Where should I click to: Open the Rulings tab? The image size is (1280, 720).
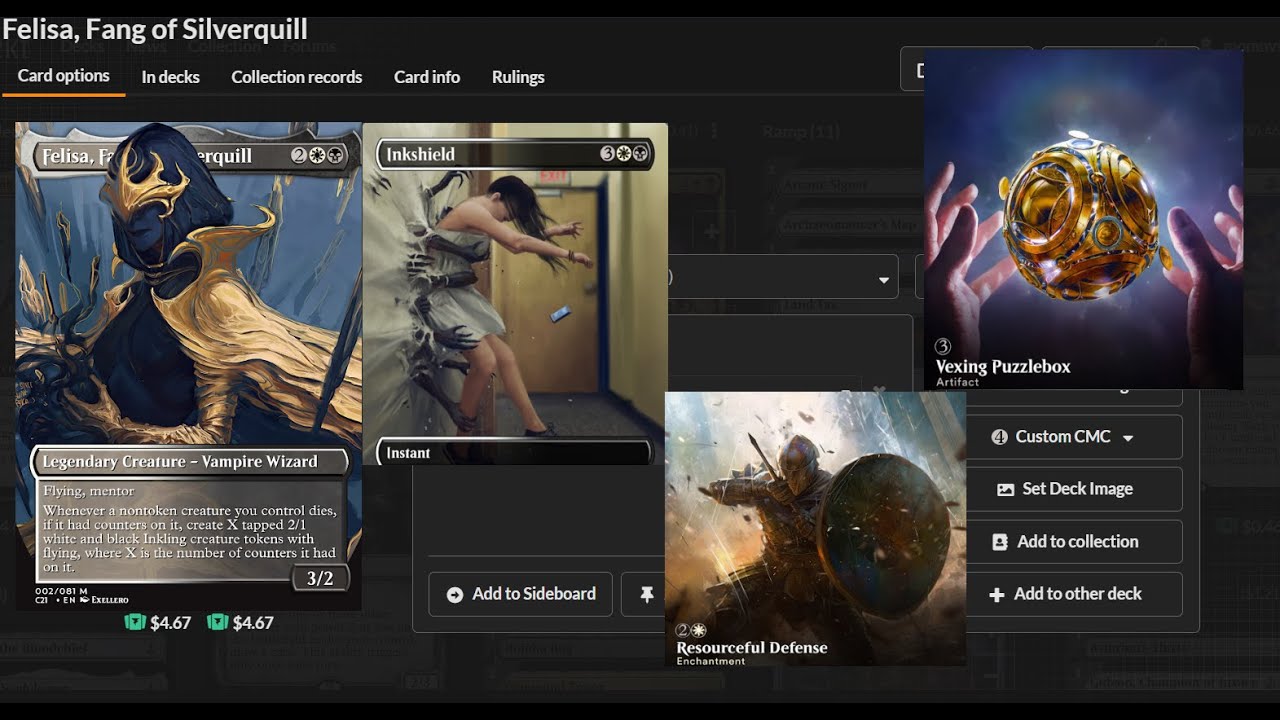[518, 77]
